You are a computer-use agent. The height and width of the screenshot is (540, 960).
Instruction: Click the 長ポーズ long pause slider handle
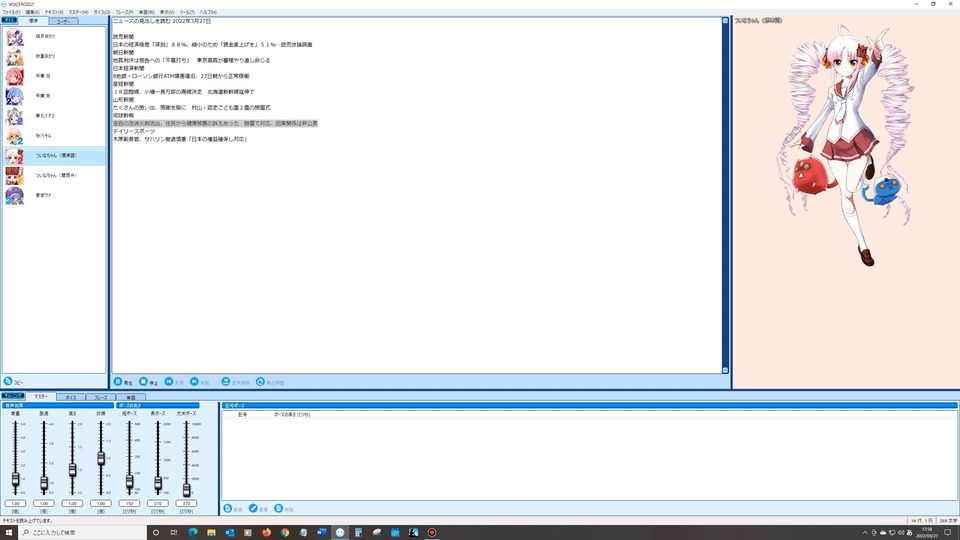[158, 483]
